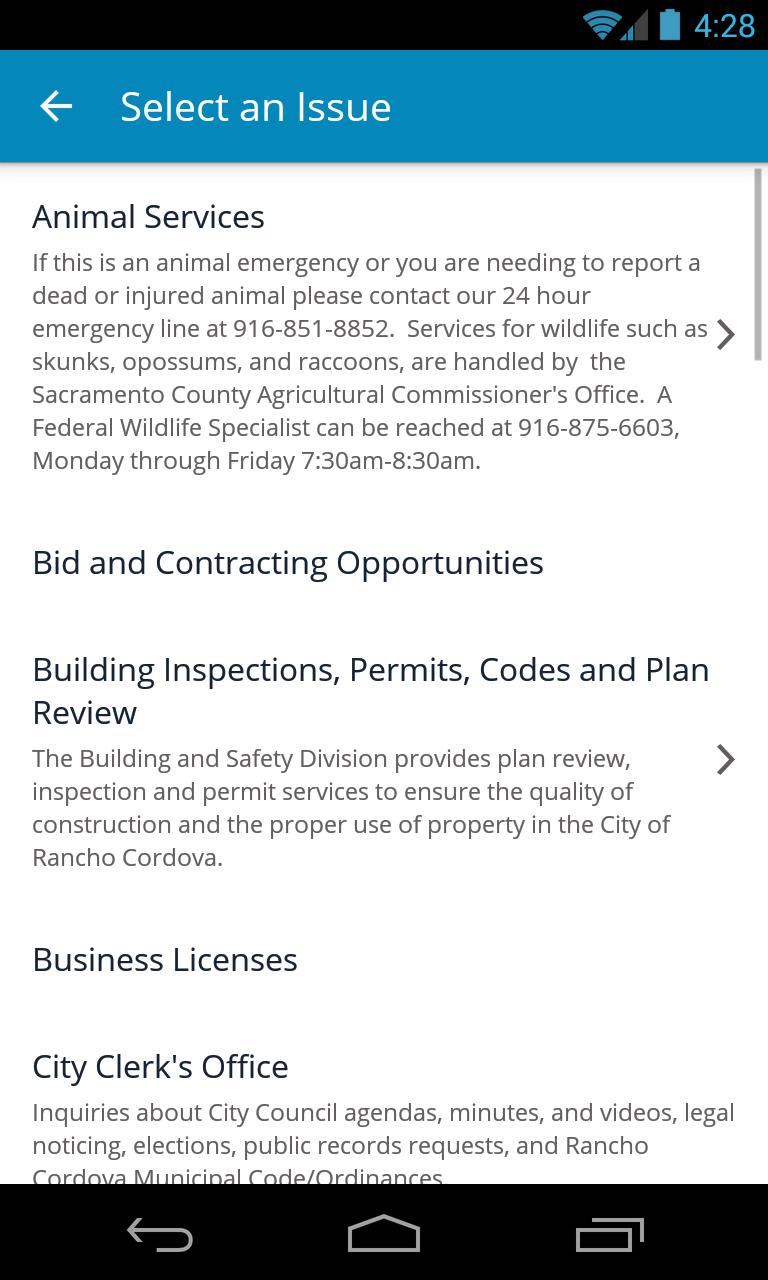Expand Building Inspections using its chevron
The height and width of the screenshot is (1280, 768).
tap(726, 760)
